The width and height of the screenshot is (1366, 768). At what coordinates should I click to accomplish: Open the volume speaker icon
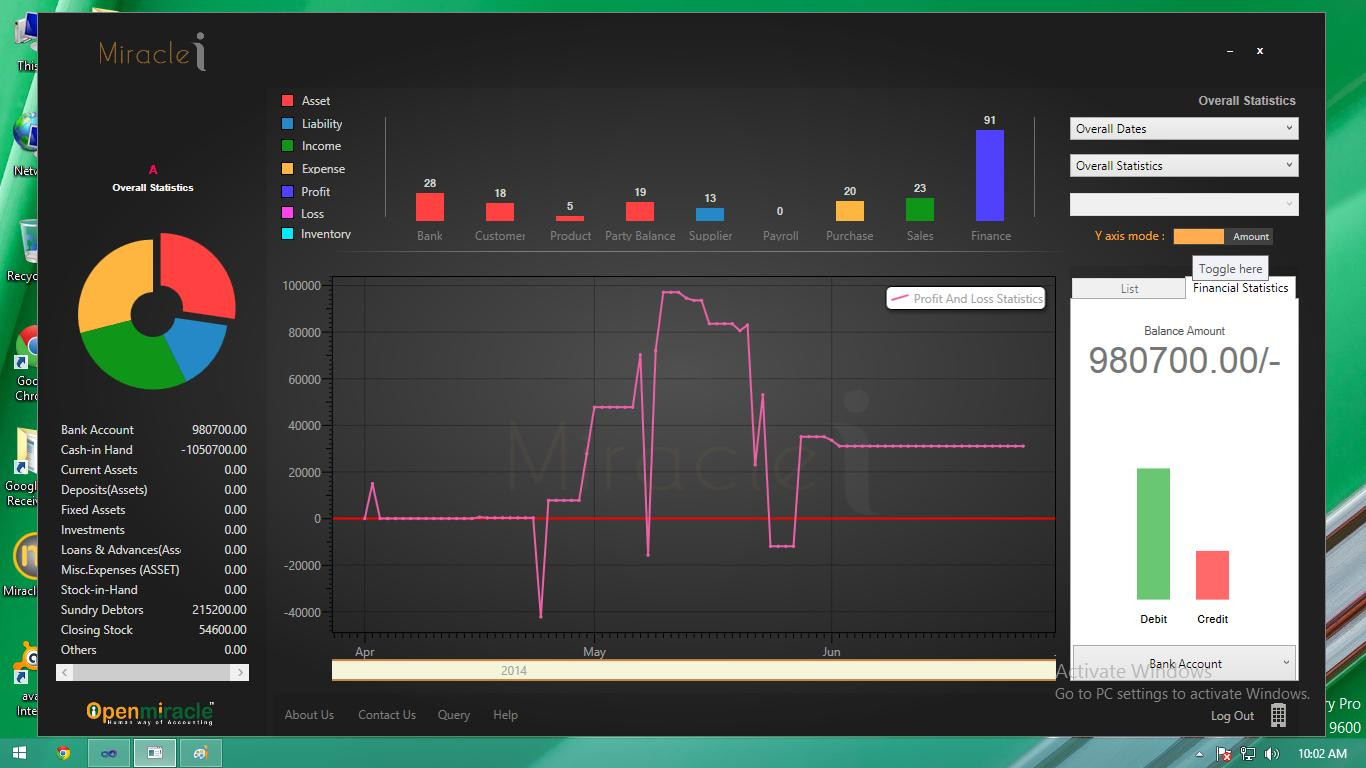click(x=1272, y=754)
